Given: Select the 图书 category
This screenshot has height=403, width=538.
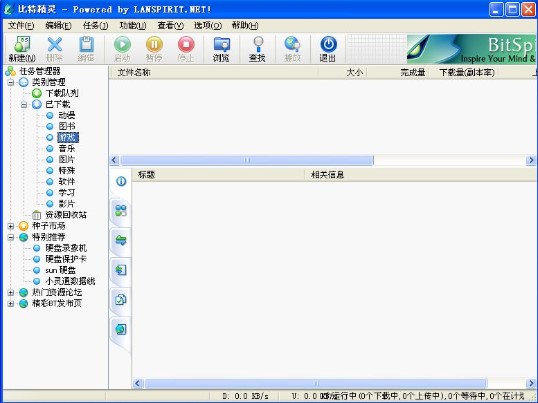Looking at the screenshot, I should coord(67,127).
